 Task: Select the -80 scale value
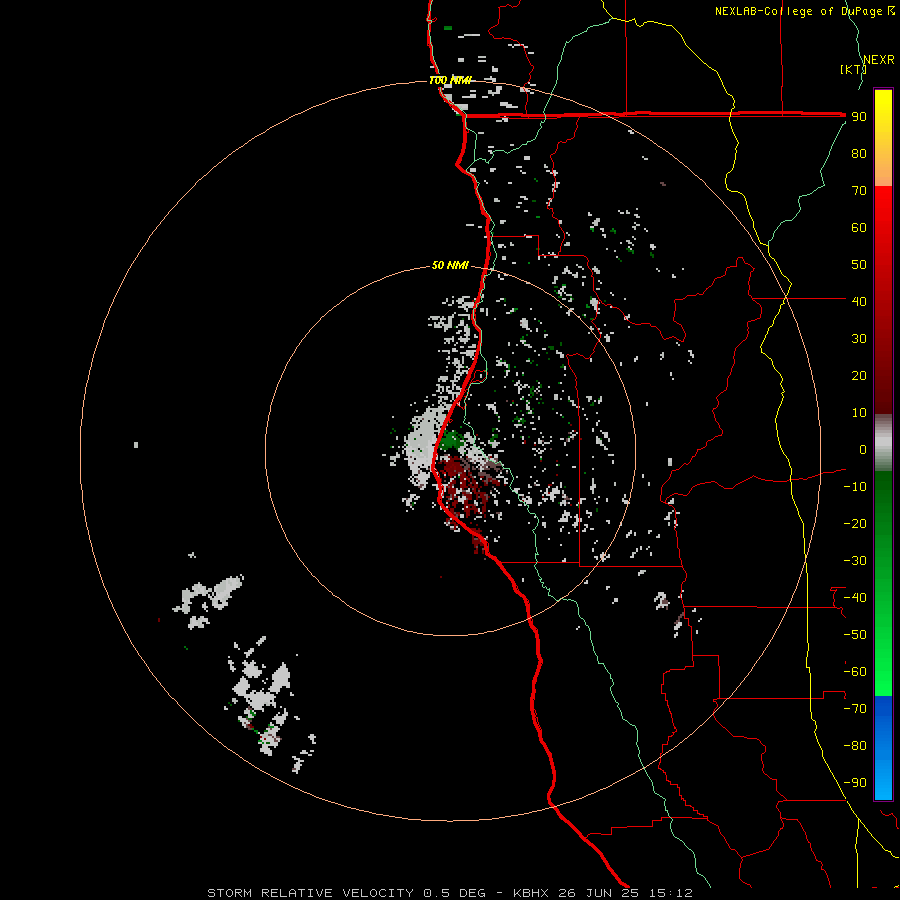point(855,746)
